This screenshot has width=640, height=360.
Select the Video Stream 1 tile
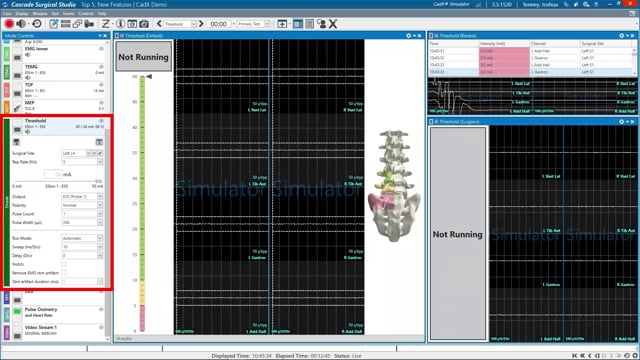[55, 332]
